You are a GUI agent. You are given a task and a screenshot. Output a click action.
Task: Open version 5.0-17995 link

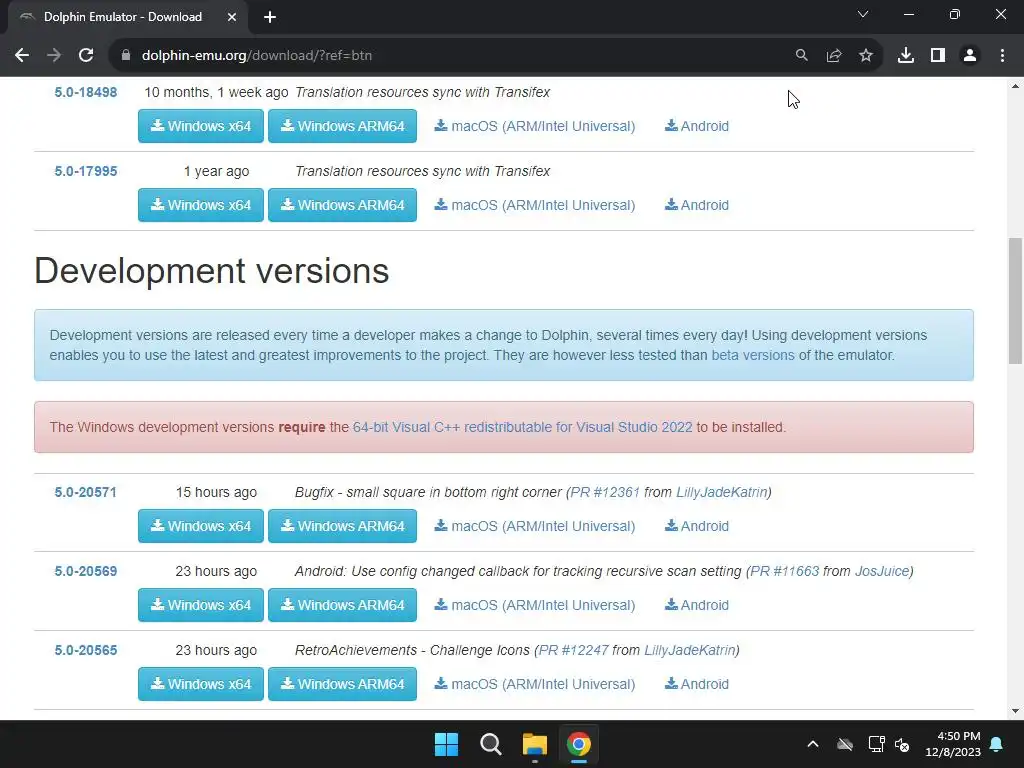(86, 171)
